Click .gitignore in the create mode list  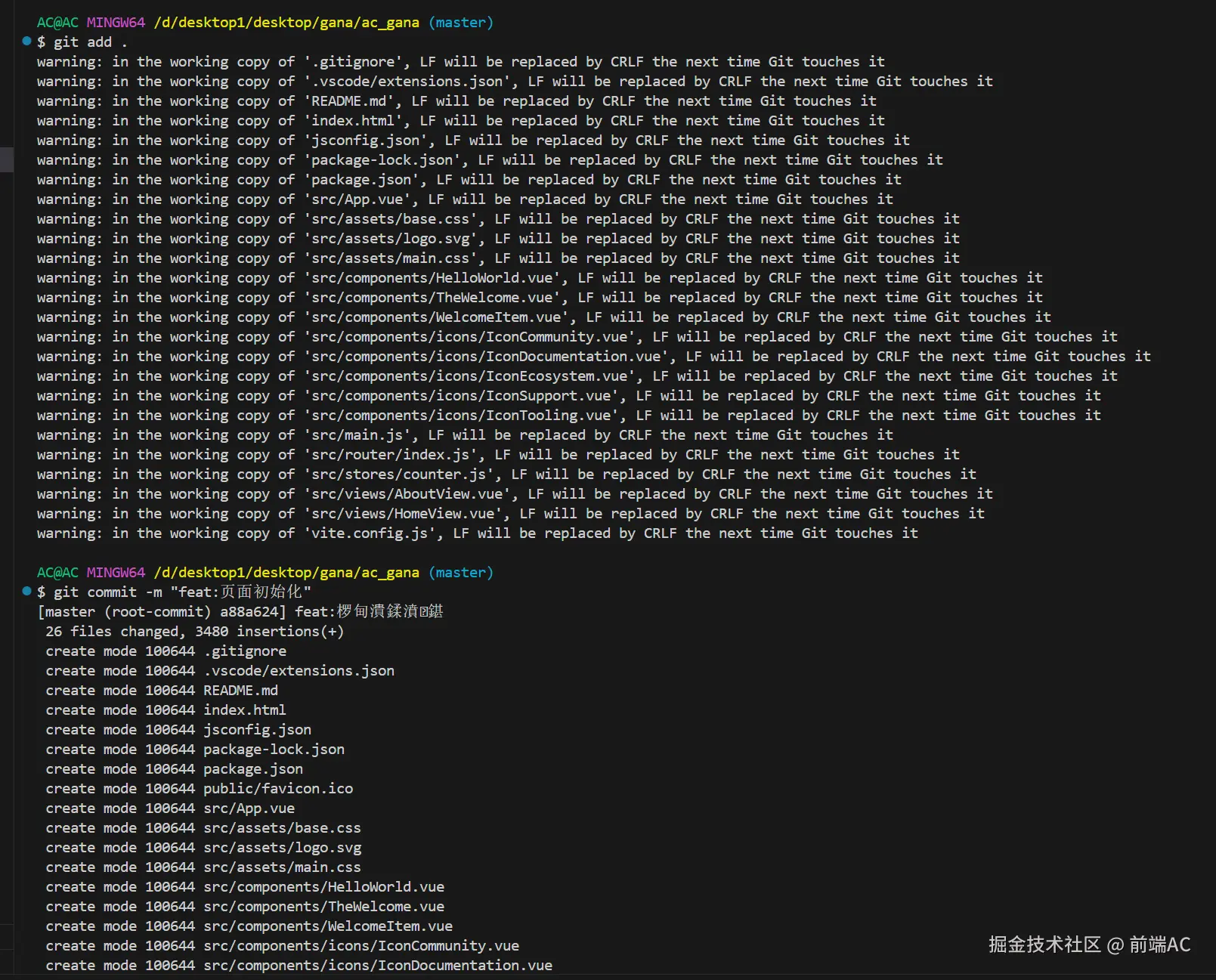click(x=245, y=651)
